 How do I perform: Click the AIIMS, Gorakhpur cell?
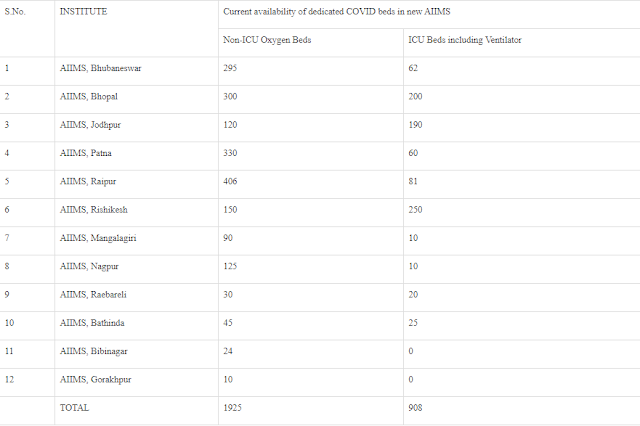coord(98,380)
